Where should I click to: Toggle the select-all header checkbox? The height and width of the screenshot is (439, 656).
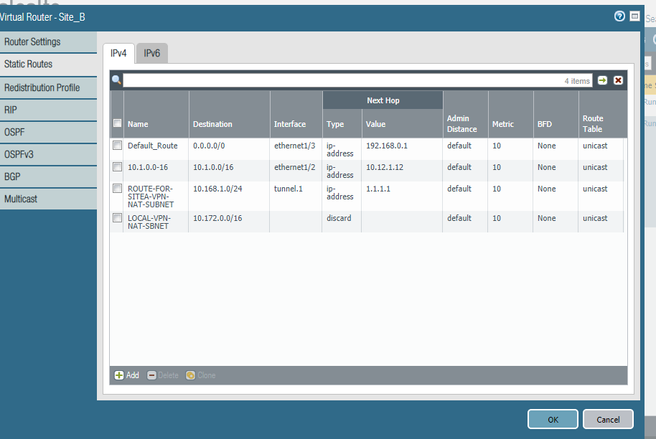pyautogui.click(x=117, y=123)
